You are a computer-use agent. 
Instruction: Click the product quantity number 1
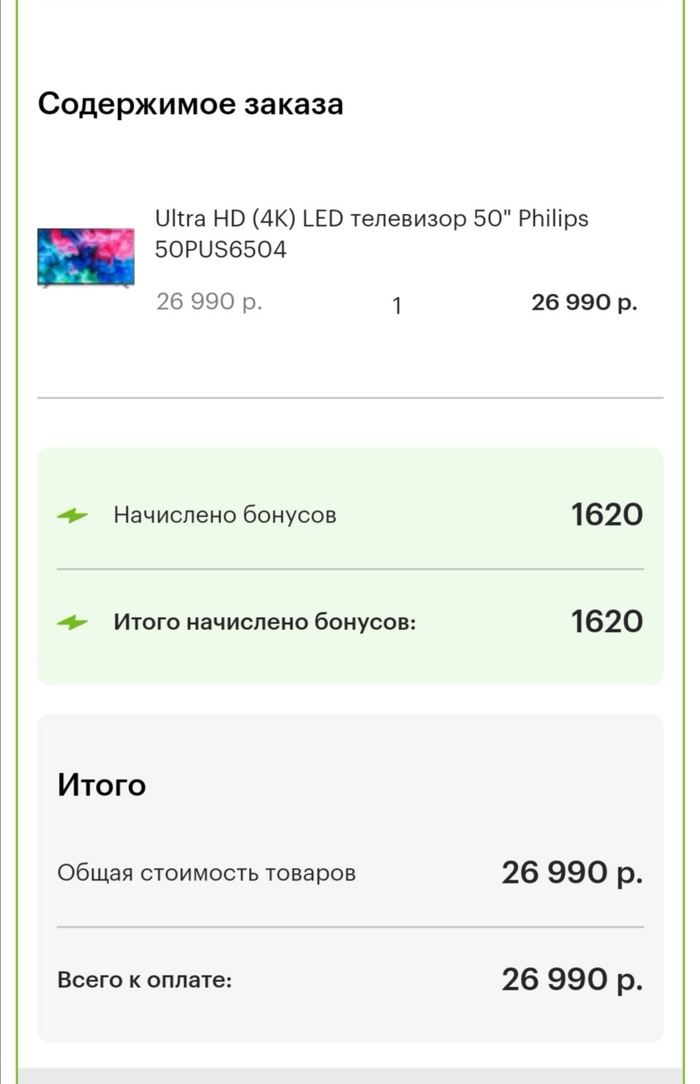click(x=397, y=306)
